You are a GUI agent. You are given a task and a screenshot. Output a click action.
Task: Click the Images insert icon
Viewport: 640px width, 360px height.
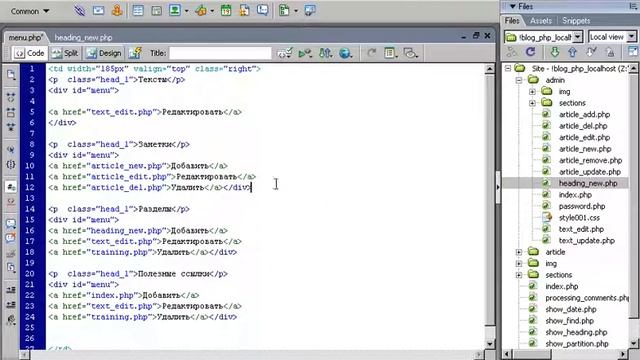(x=175, y=11)
